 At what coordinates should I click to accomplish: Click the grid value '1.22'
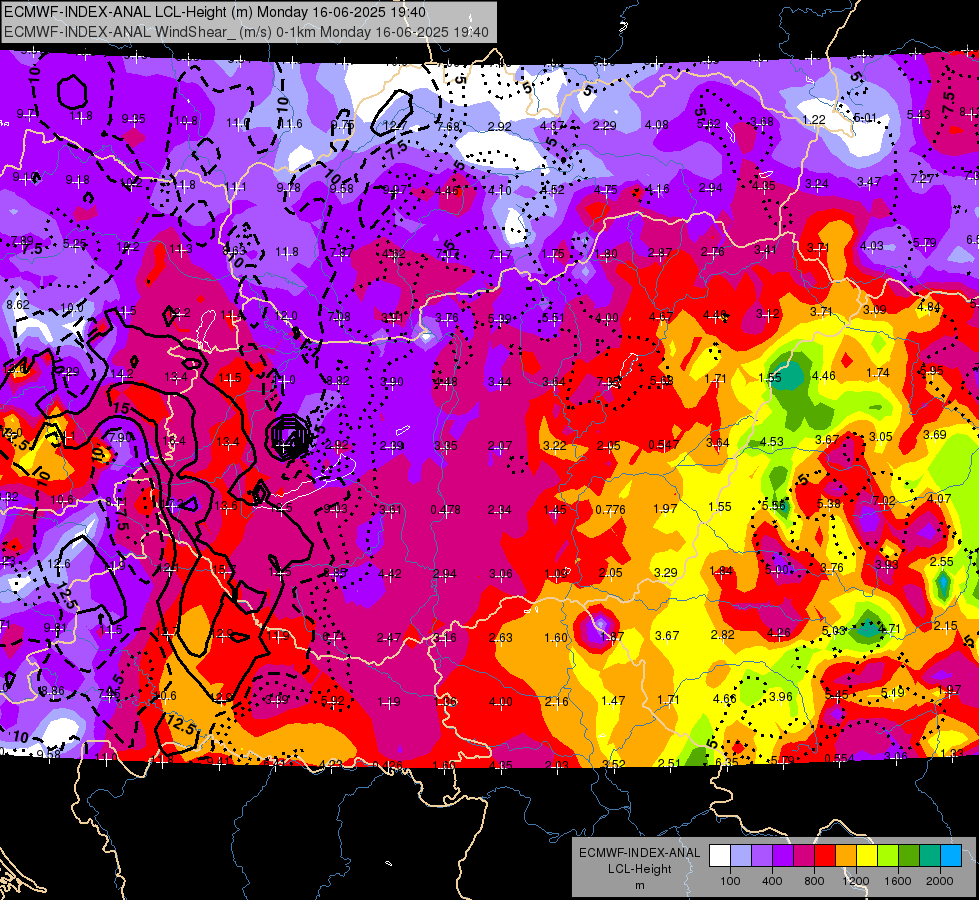[814, 119]
